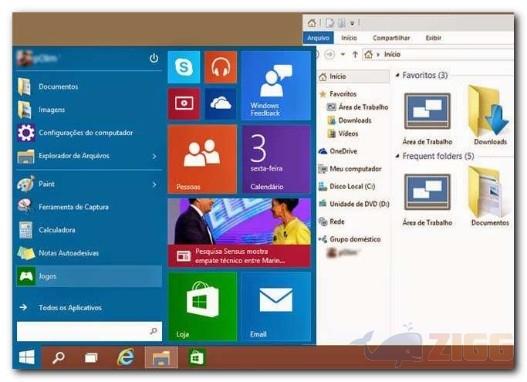Collapse the Frequent folders (5) group

coord(397,156)
